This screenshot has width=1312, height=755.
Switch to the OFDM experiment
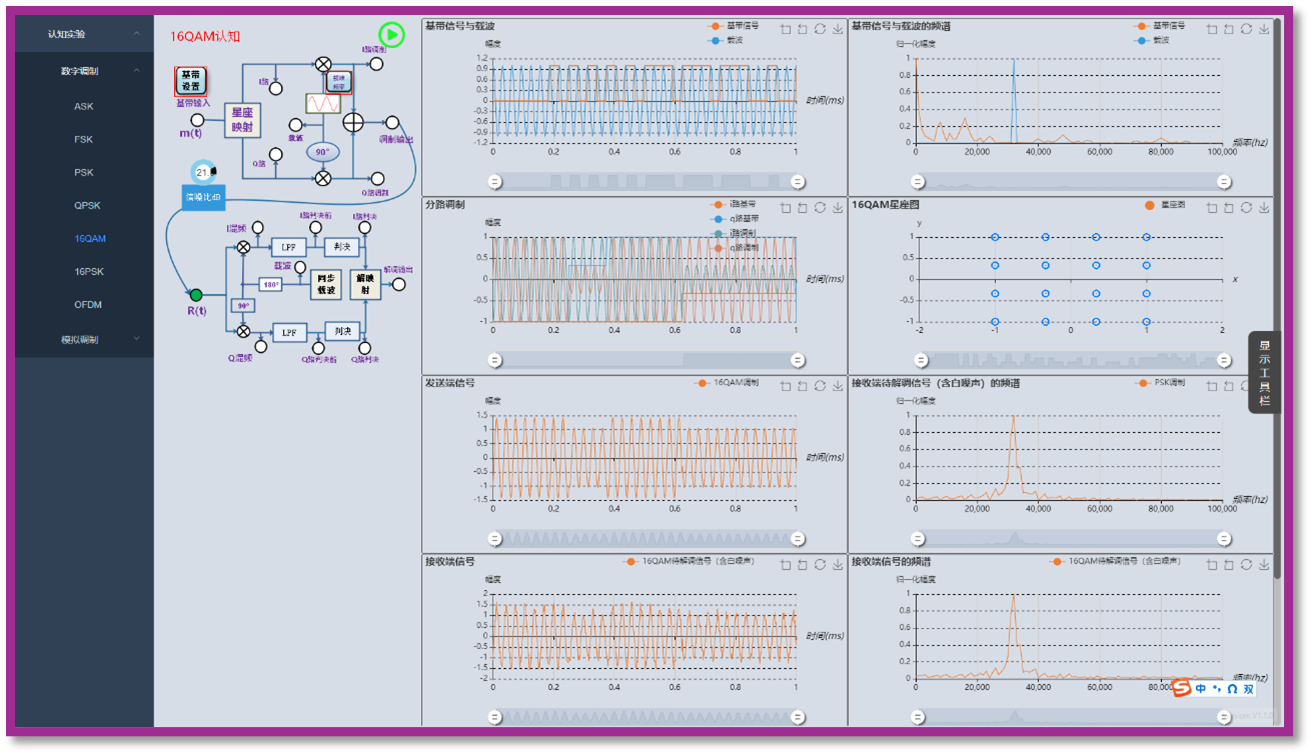pos(88,304)
